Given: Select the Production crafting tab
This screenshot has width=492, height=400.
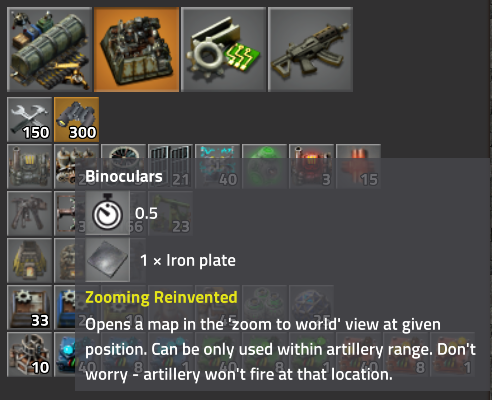Looking at the screenshot, I should point(136,49).
